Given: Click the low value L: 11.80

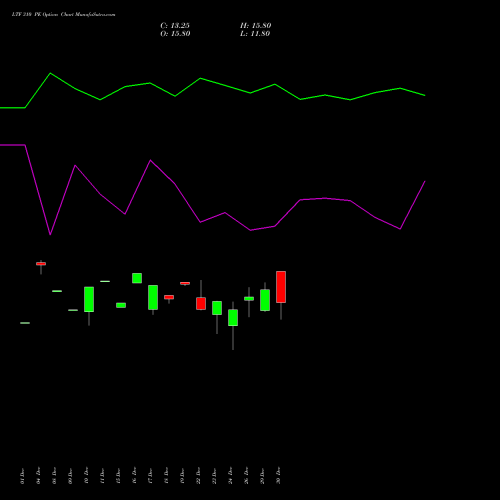Looking at the screenshot, I should click(255, 34).
